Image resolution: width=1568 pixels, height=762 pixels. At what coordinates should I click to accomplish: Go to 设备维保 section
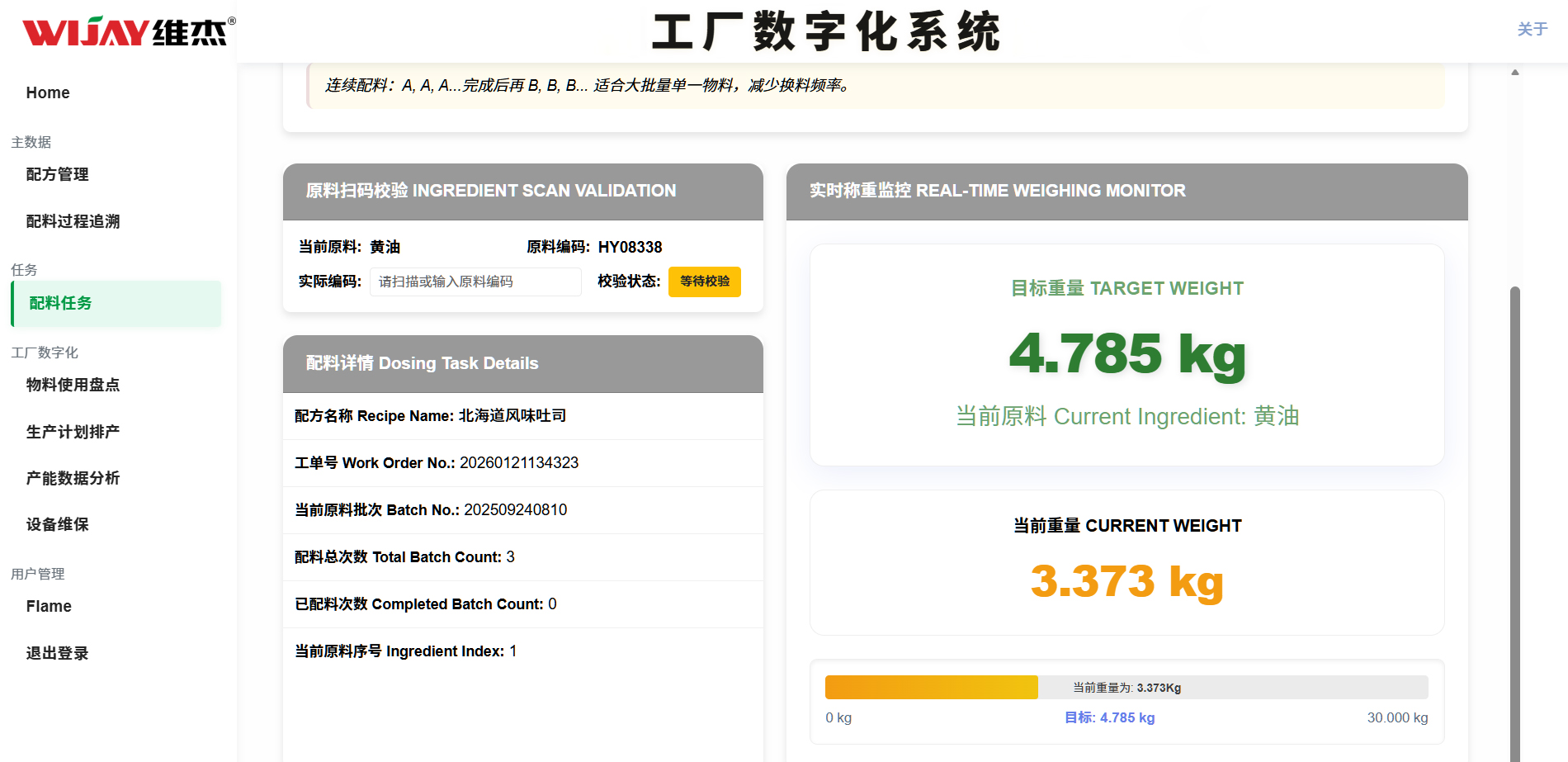click(x=57, y=524)
